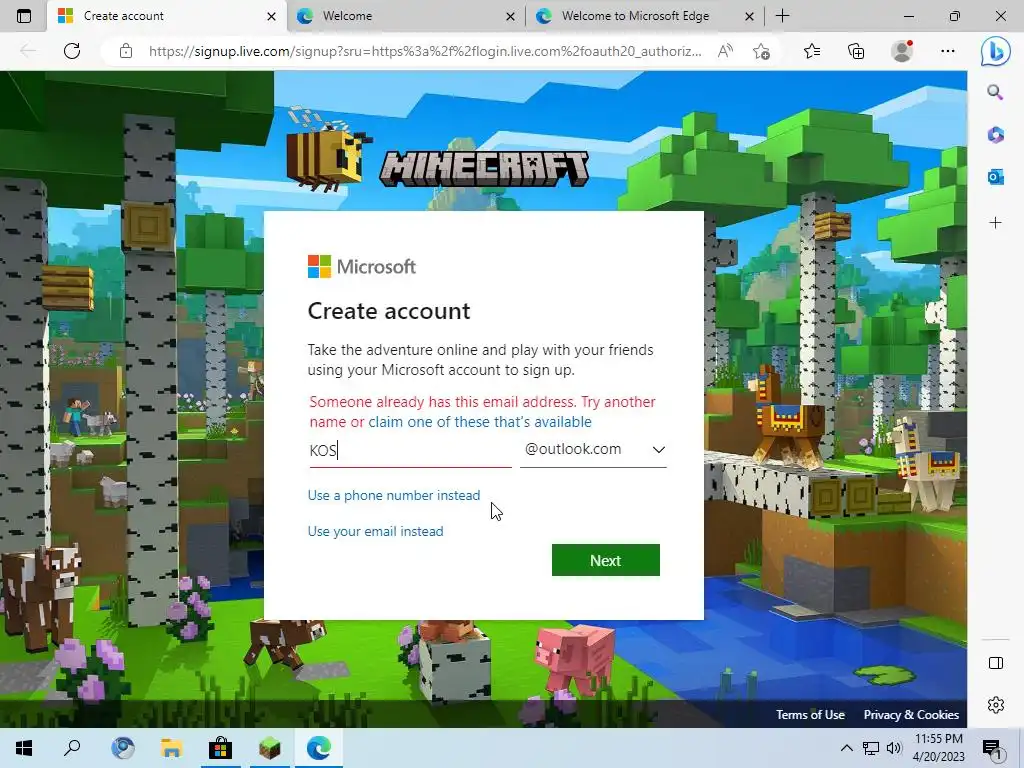Open File Explorer from taskbar
The width and height of the screenshot is (1024, 768).
[x=171, y=748]
